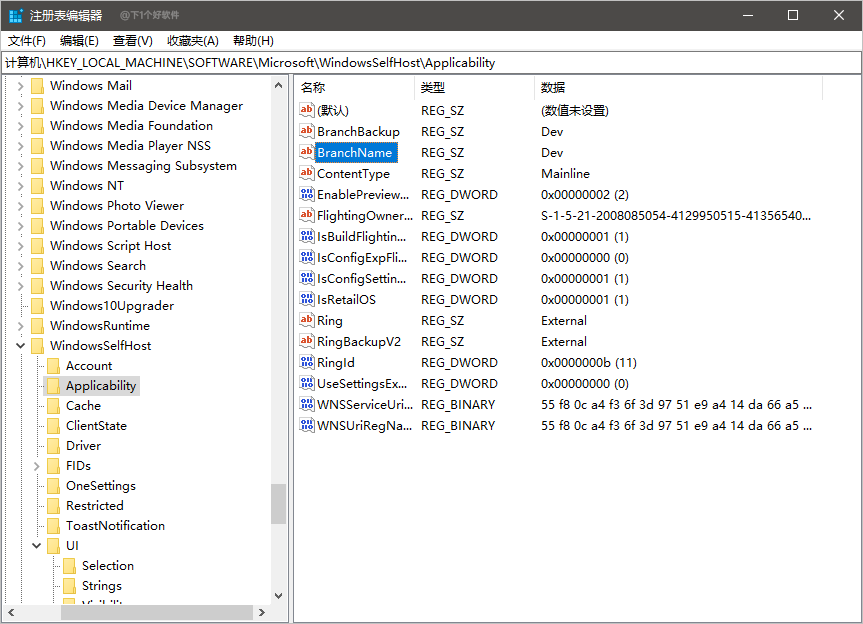Click the Windows Mail folder icon
This screenshot has width=863, height=624.
tap(37, 86)
